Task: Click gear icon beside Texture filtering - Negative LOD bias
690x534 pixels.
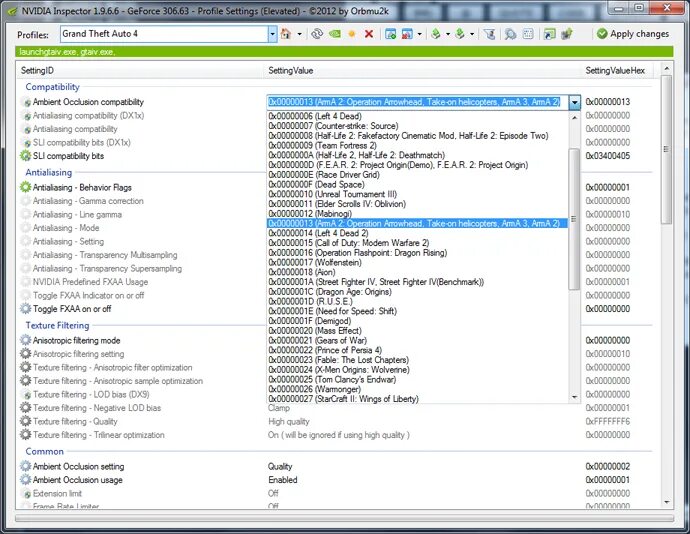Action: 26,408
